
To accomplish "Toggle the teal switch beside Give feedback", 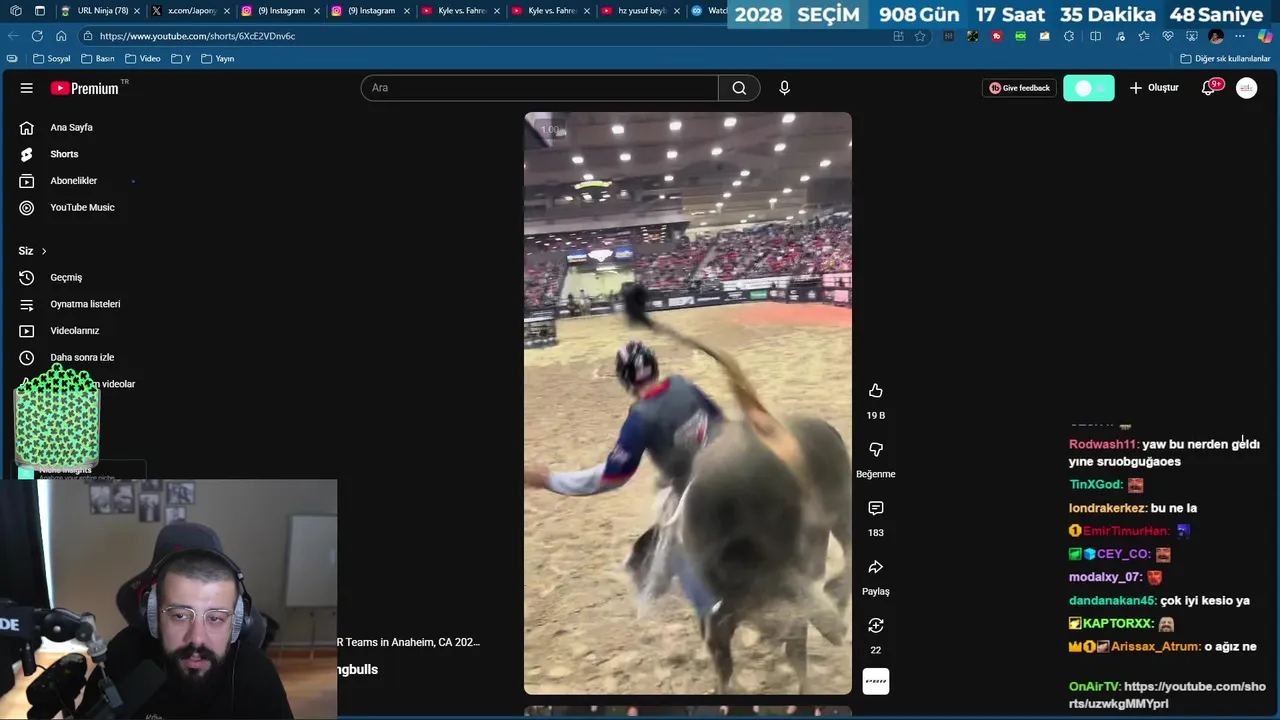I will (x=1088, y=88).
